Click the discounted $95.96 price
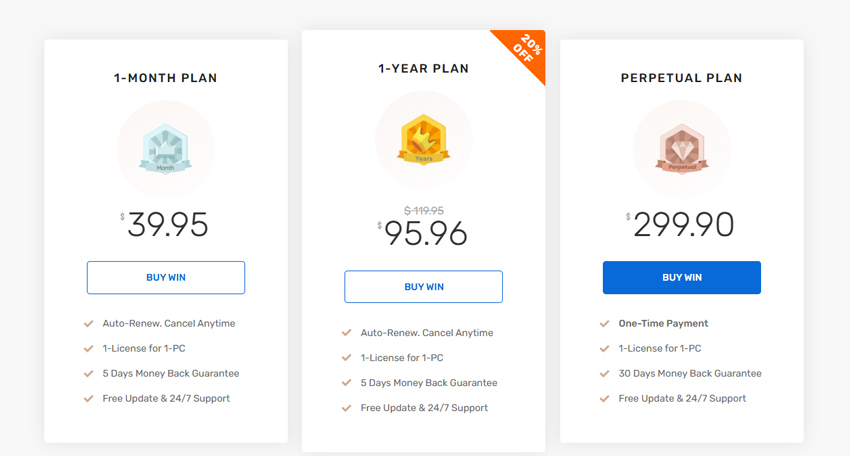The height and width of the screenshot is (456, 850). (422, 234)
